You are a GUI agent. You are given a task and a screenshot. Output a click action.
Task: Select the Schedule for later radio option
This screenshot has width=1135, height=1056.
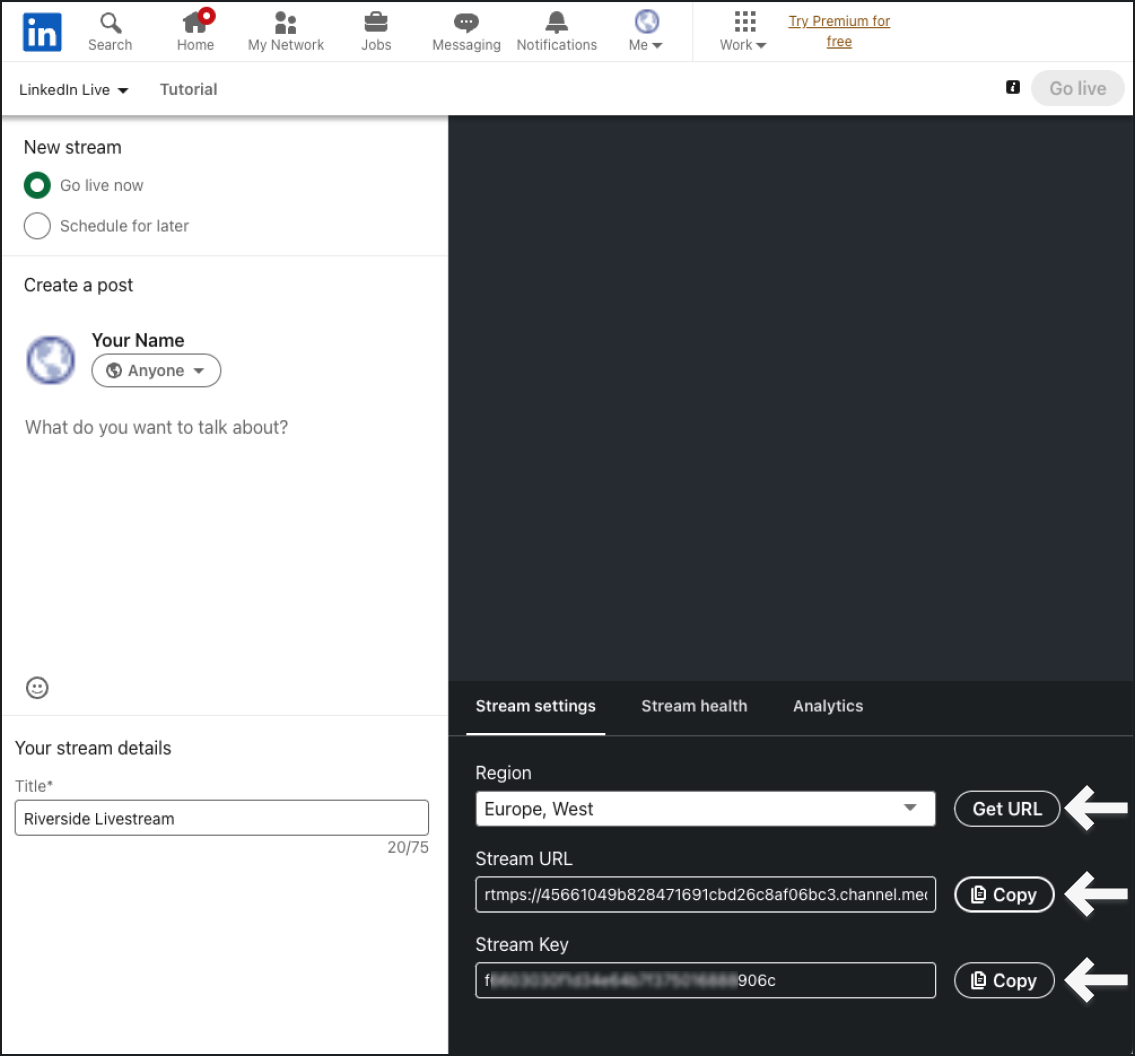coord(37,226)
